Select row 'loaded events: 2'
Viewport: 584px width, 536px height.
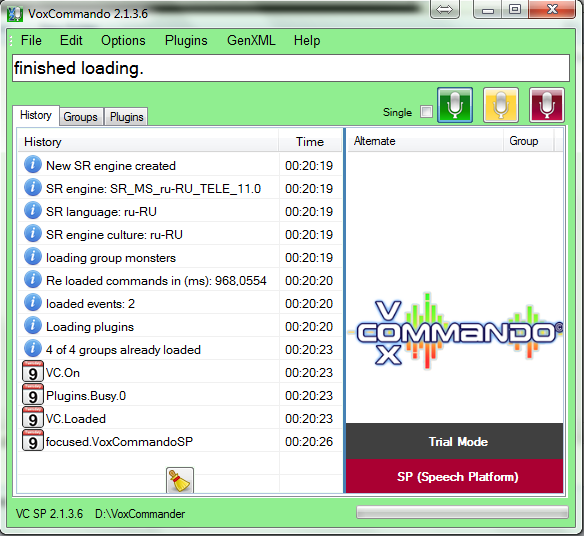[180, 303]
